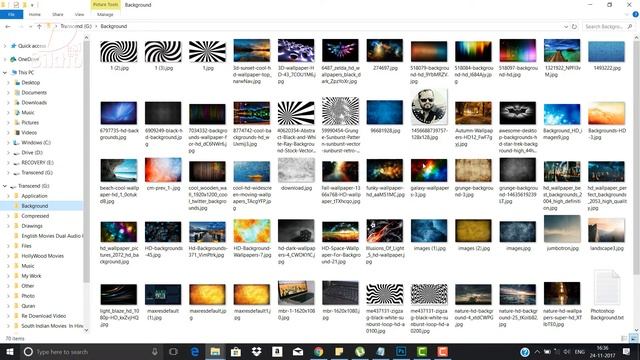Expand the Windows (C:) drive node
Screen dimensions: 640x360
click(x=8, y=142)
